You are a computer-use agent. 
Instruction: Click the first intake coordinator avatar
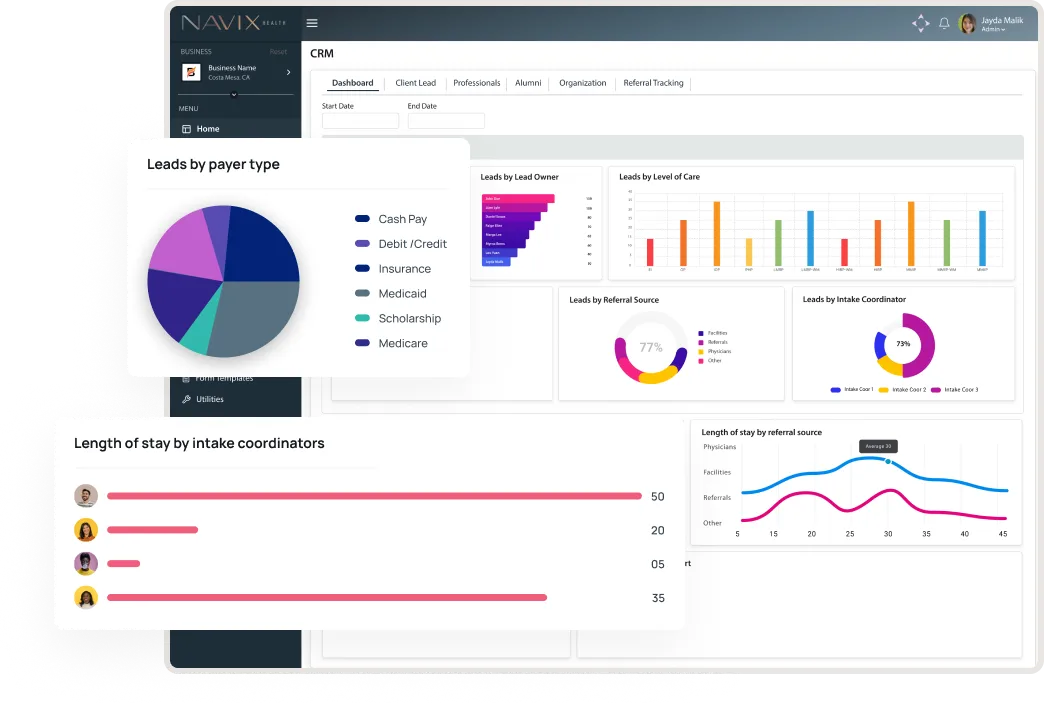pyautogui.click(x=86, y=496)
